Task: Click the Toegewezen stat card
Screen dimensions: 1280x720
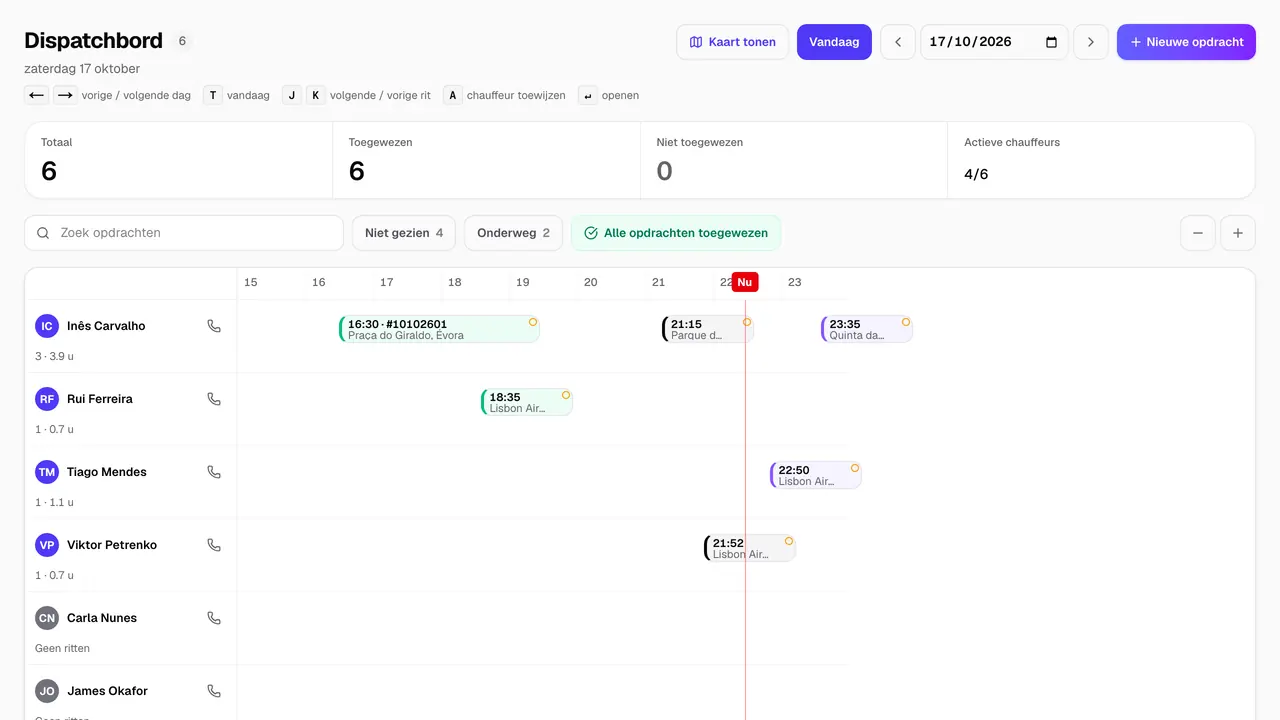Action: point(486,160)
